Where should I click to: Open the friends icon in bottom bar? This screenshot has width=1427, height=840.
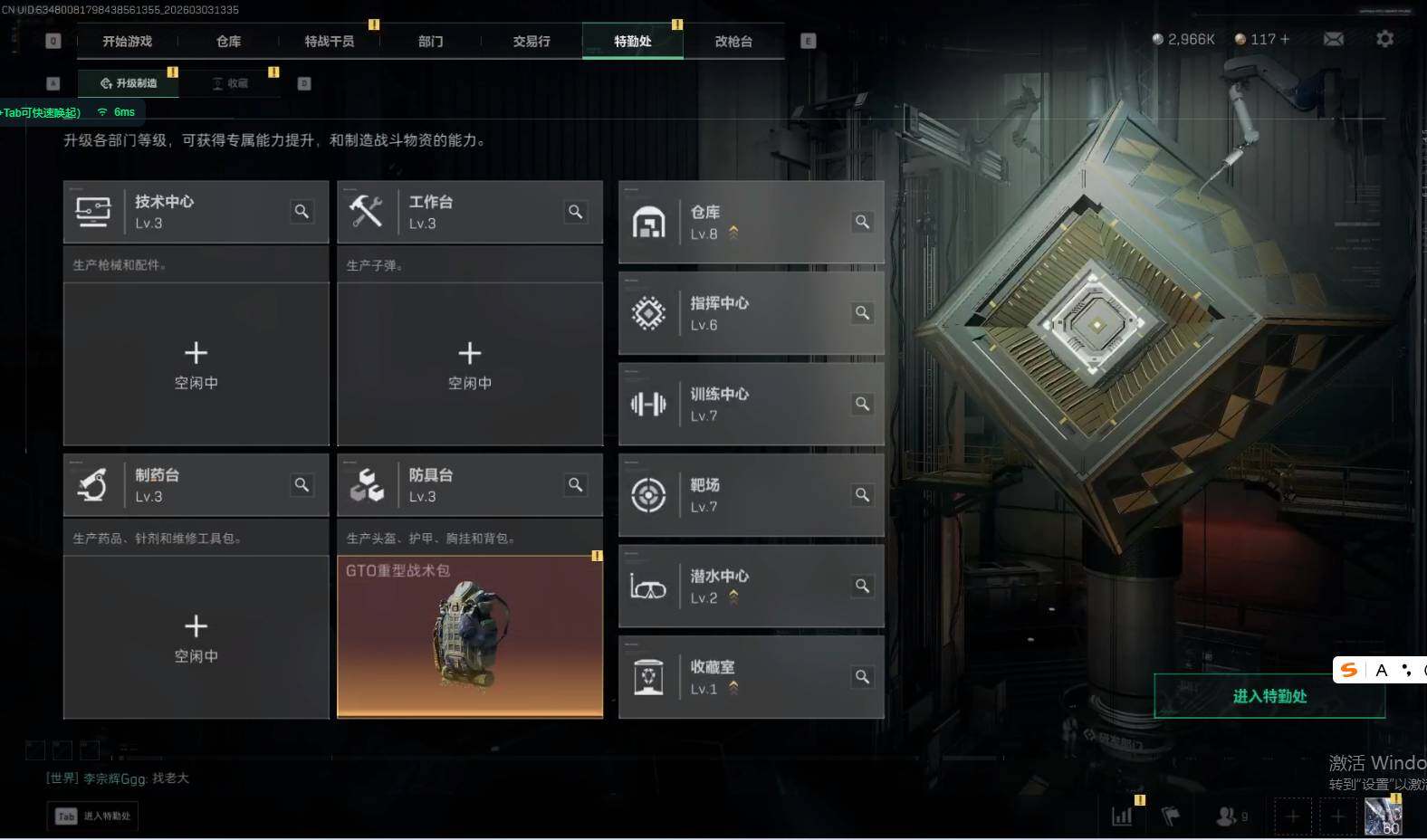[x=1226, y=816]
